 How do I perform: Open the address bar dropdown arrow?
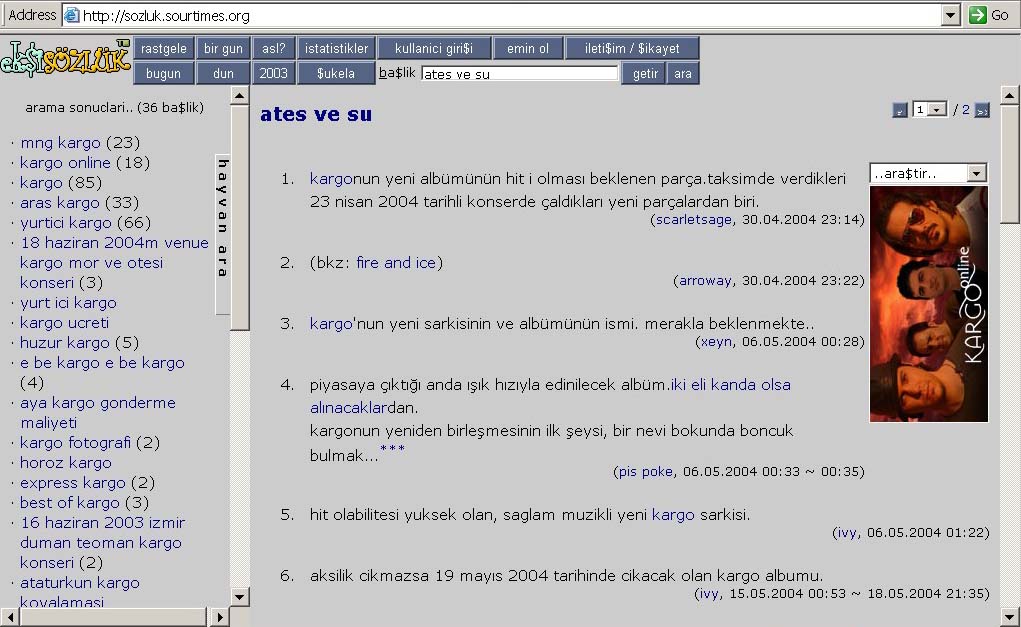click(951, 15)
